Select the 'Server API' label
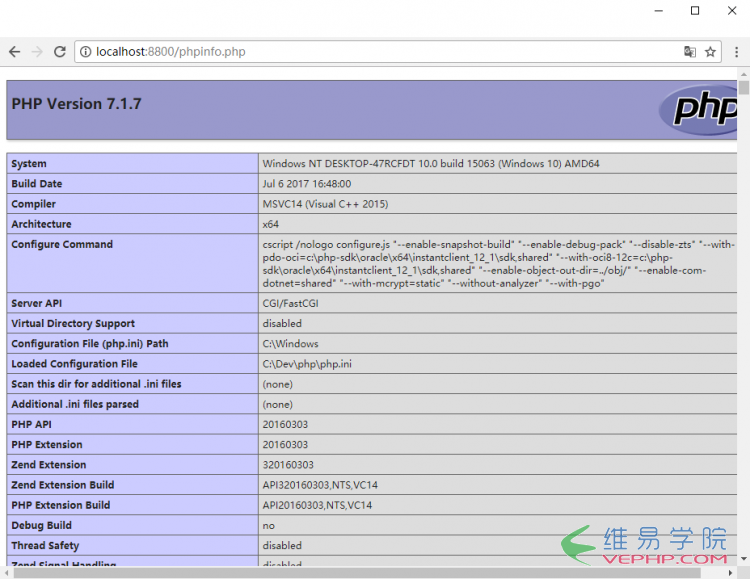Screen dimensions: 750x579 pyautogui.click(x=36, y=303)
